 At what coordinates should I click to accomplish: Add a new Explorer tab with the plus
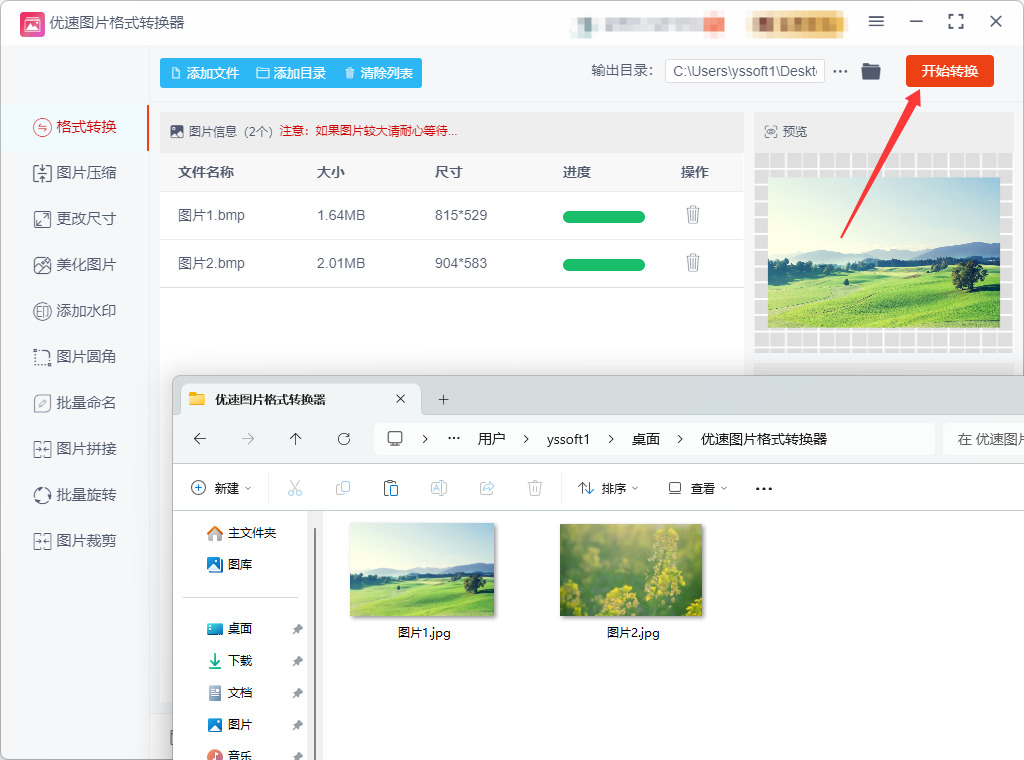443,400
